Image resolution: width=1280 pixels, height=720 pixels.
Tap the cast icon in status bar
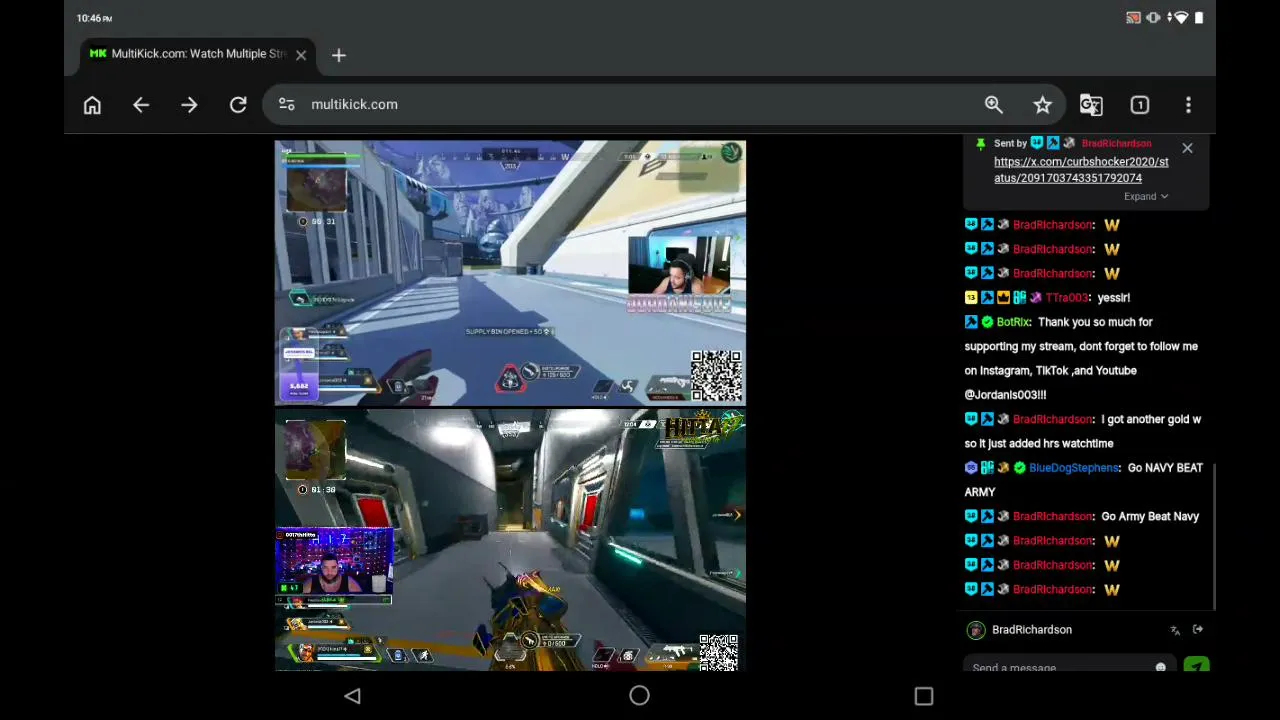coord(1133,18)
